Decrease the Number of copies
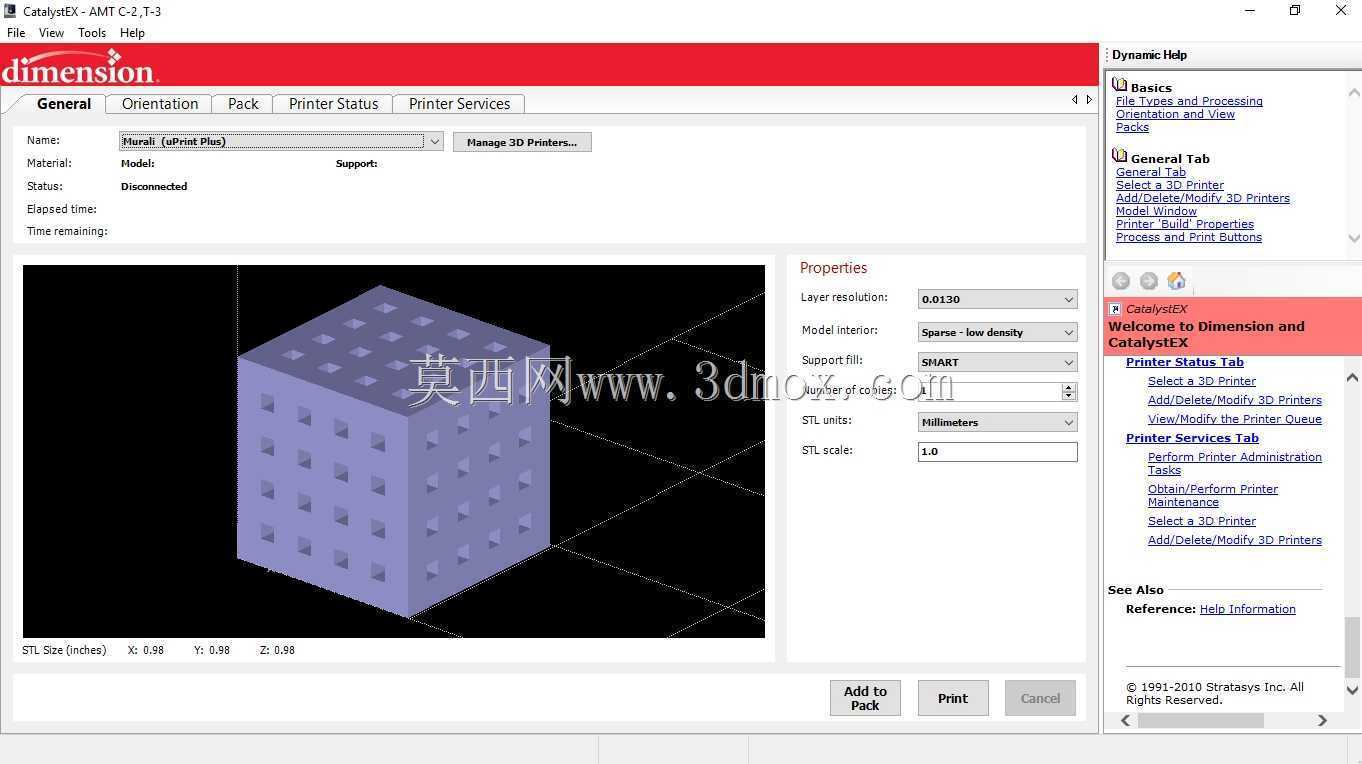1362x764 pixels. tap(1069, 396)
